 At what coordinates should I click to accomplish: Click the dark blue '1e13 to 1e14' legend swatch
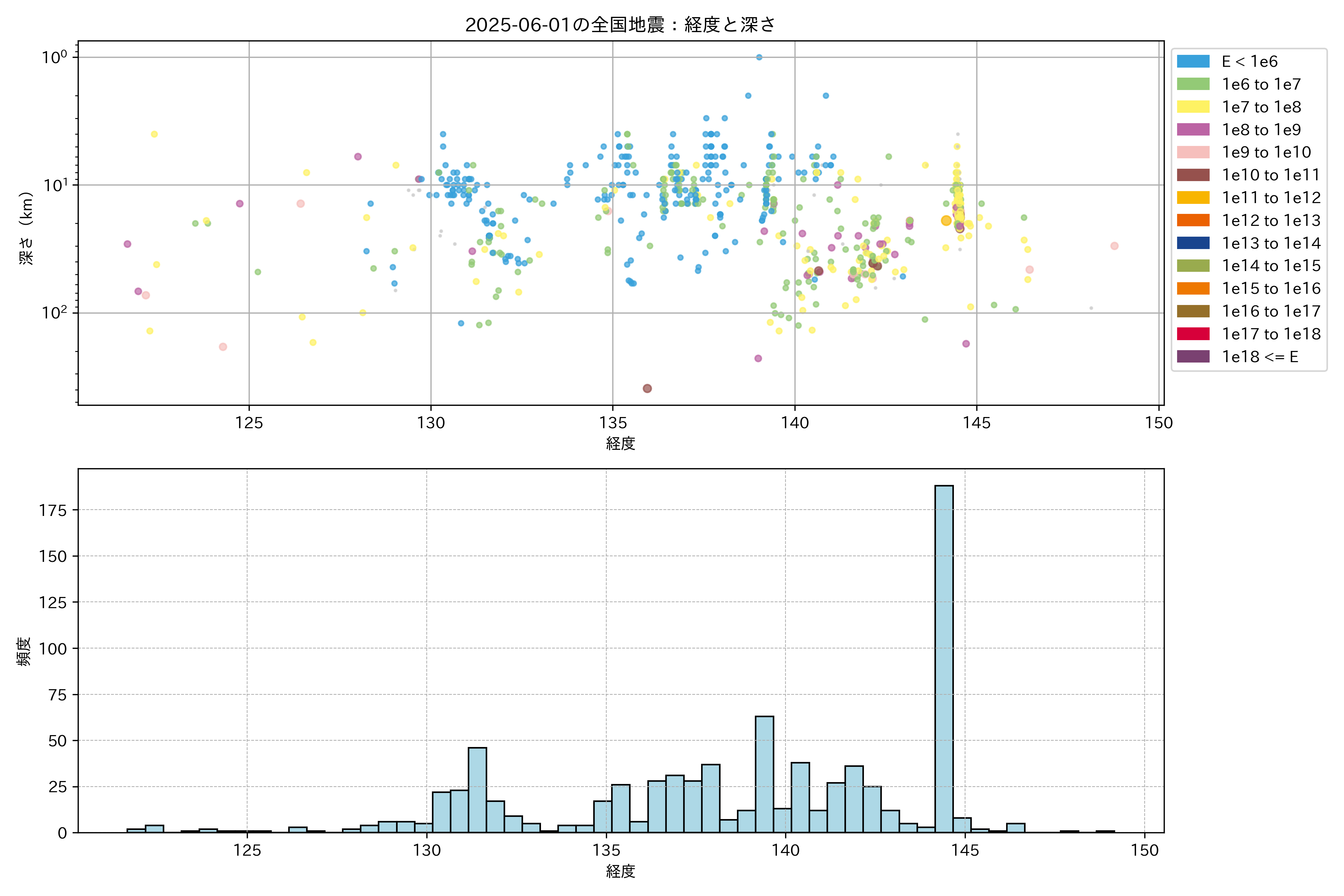[x=1192, y=243]
